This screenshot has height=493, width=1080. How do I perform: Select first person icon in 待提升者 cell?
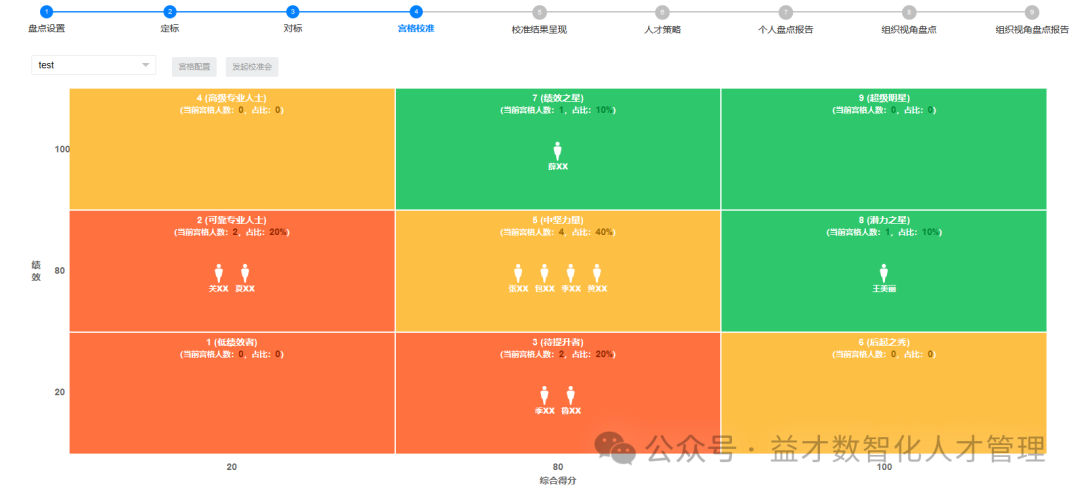point(544,395)
